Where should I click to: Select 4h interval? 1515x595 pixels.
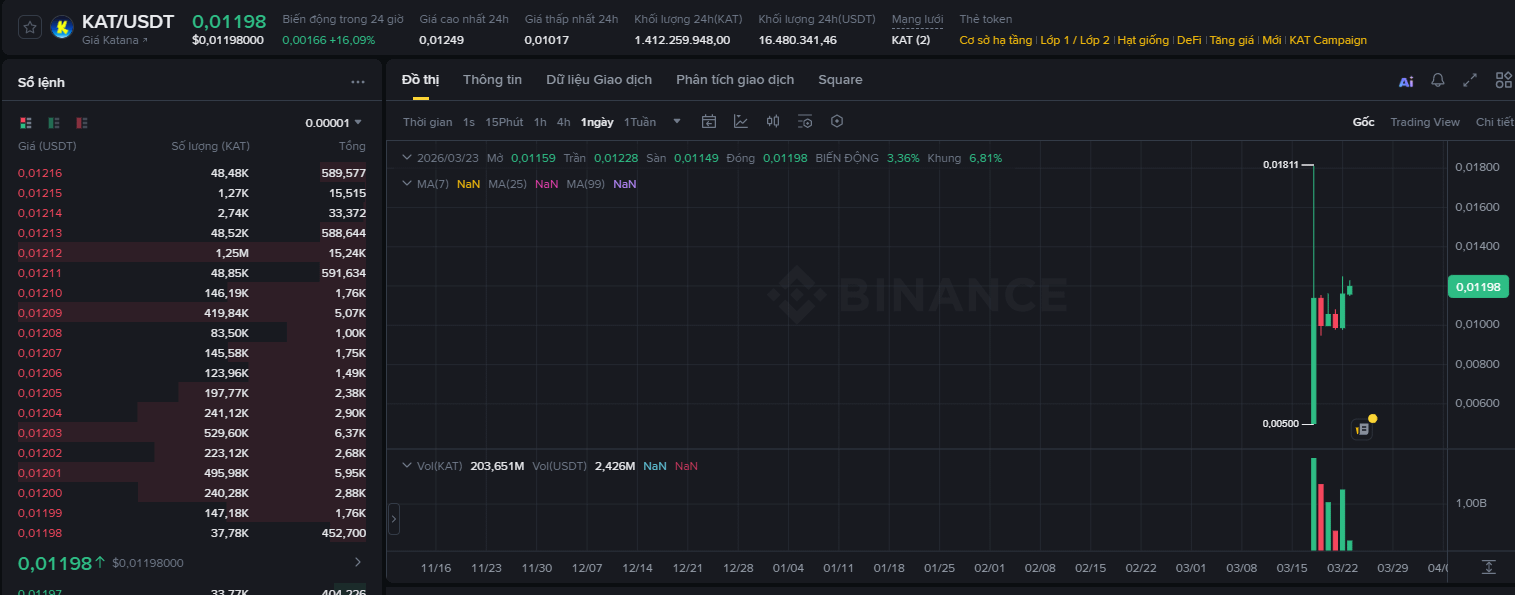[564, 122]
